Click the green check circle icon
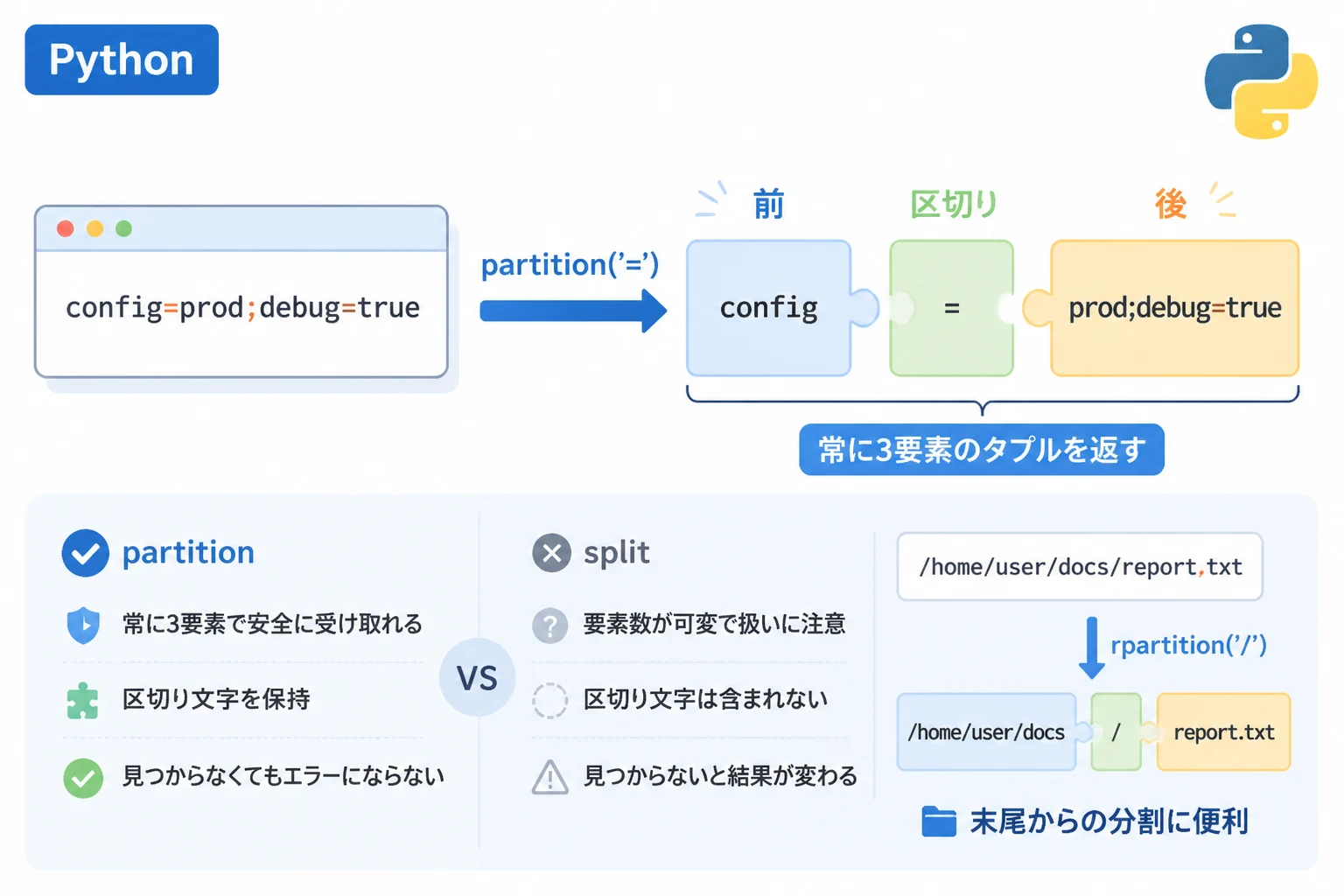The height and width of the screenshot is (896, 1344). [x=83, y=778]
